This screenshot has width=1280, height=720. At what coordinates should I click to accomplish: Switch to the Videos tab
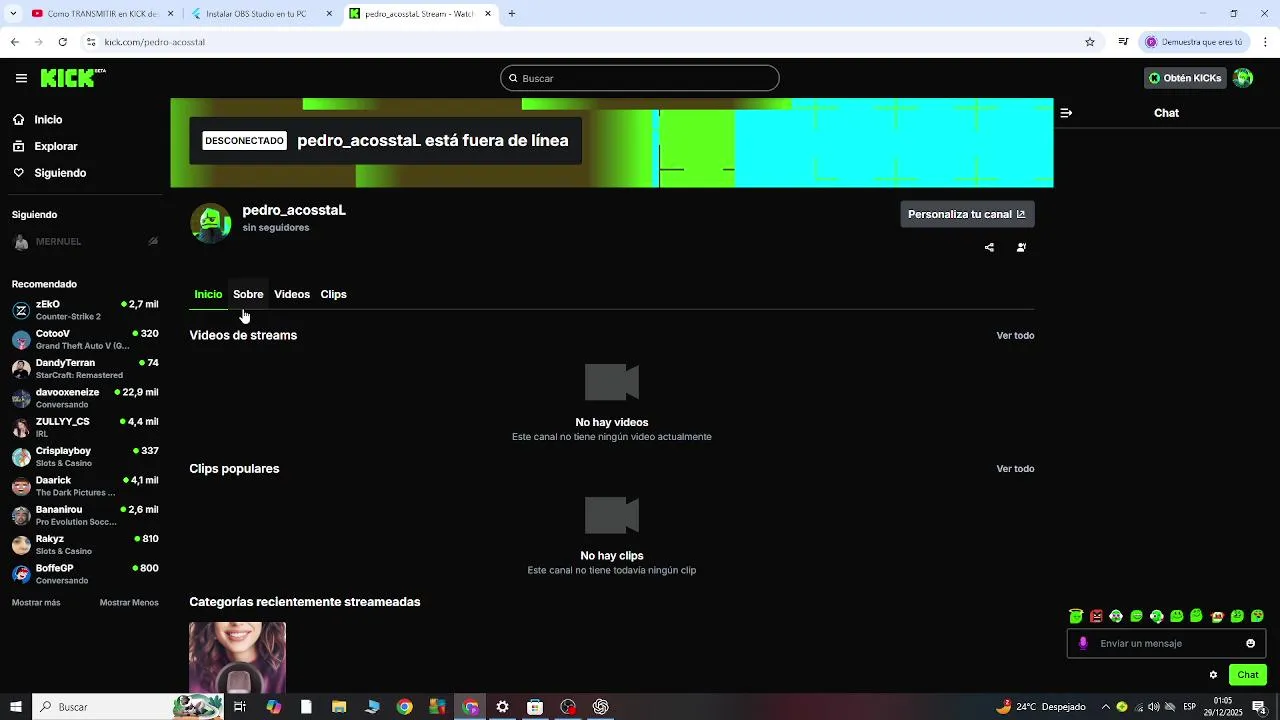pos(292,294)
